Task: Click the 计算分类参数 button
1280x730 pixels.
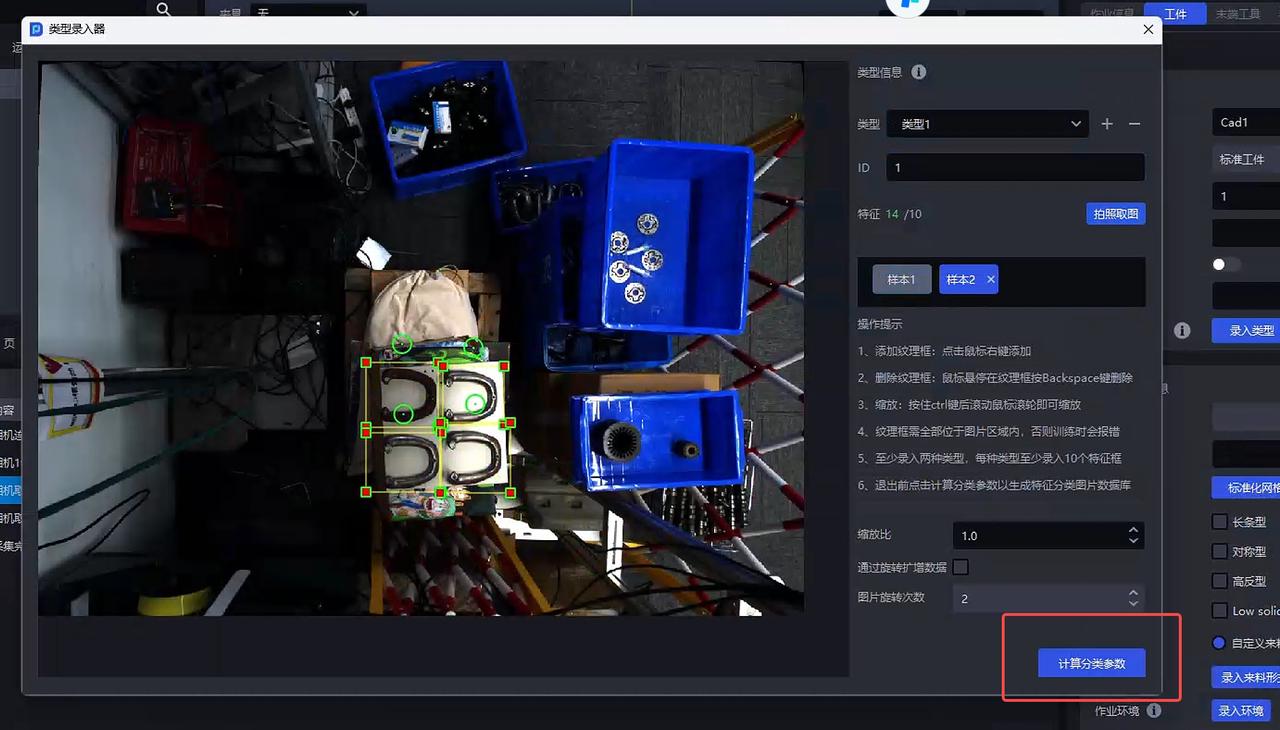Action: (x=1091, y=664)
